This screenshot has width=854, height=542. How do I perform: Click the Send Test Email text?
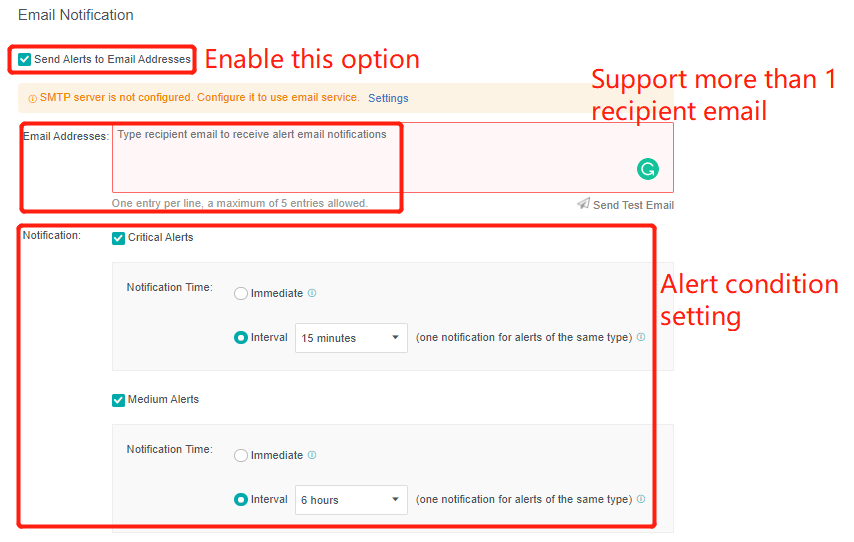point(633,205)
